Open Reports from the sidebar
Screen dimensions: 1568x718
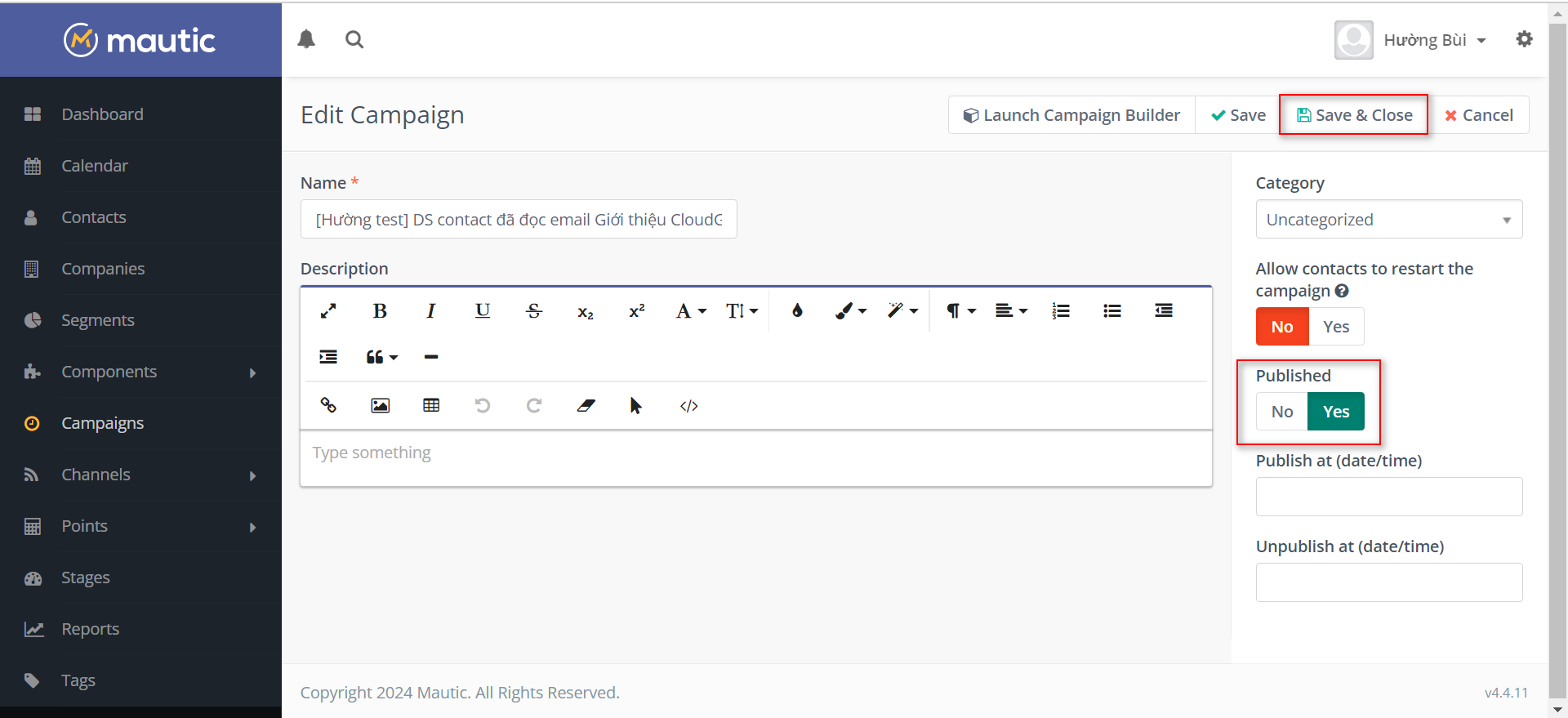90,629
